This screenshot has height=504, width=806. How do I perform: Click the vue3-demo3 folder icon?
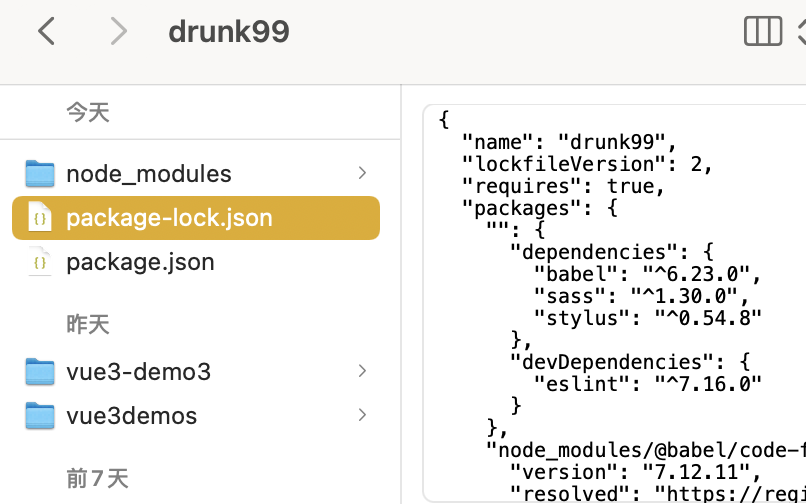point(40,372)
